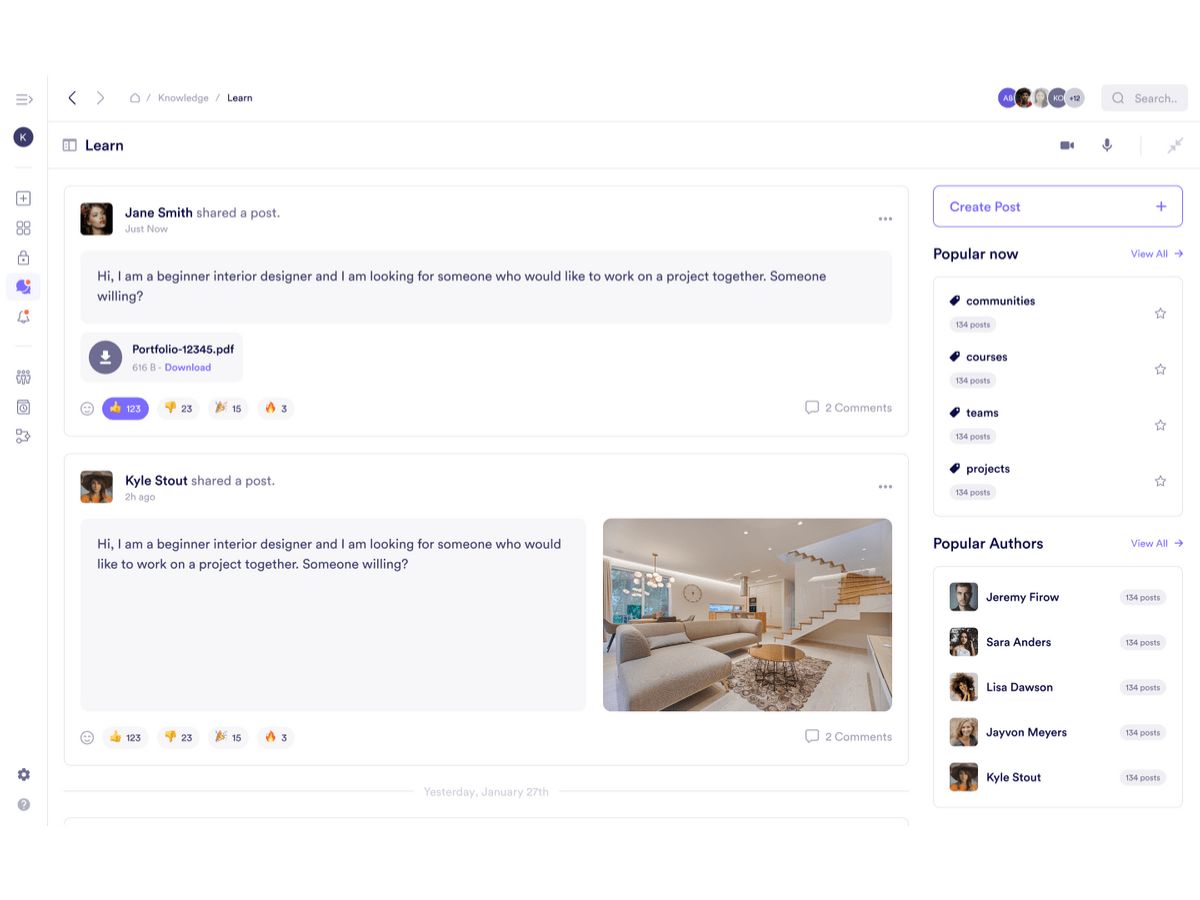Open more options on Jane Smith's post
Image resolution: width=1200 pixels, height=900 pixels.
885,219
